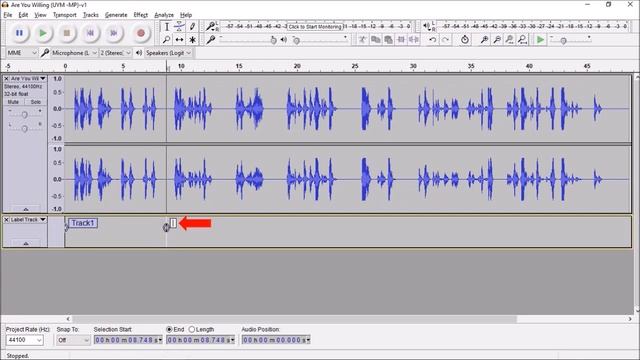
Task: Click the Paste icon in edit toolbar
Action: tap(389, 40)
